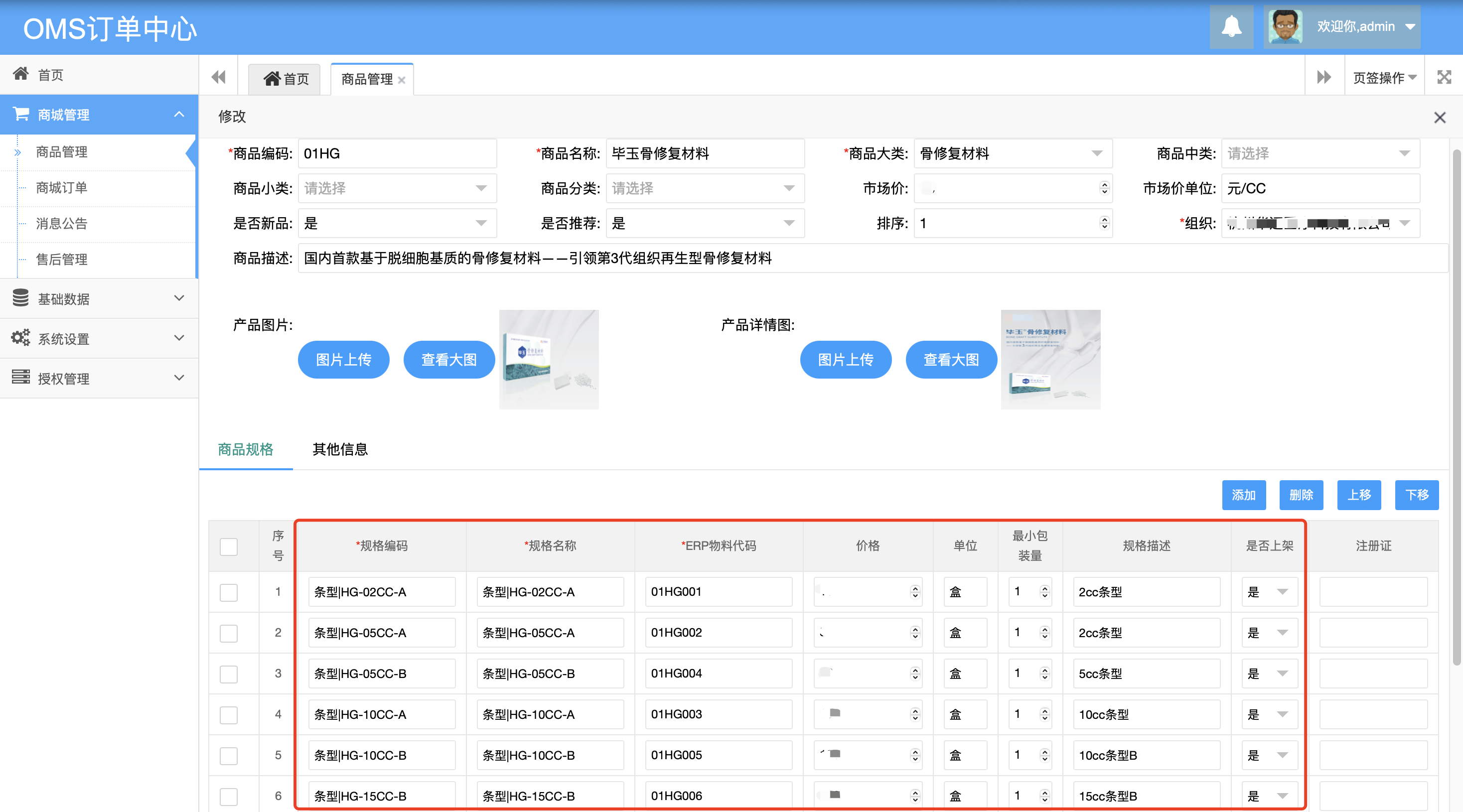1463x812 pixels.
Task: Collapse the 商城管理 sidebar menu
Action: pos(179,114)
